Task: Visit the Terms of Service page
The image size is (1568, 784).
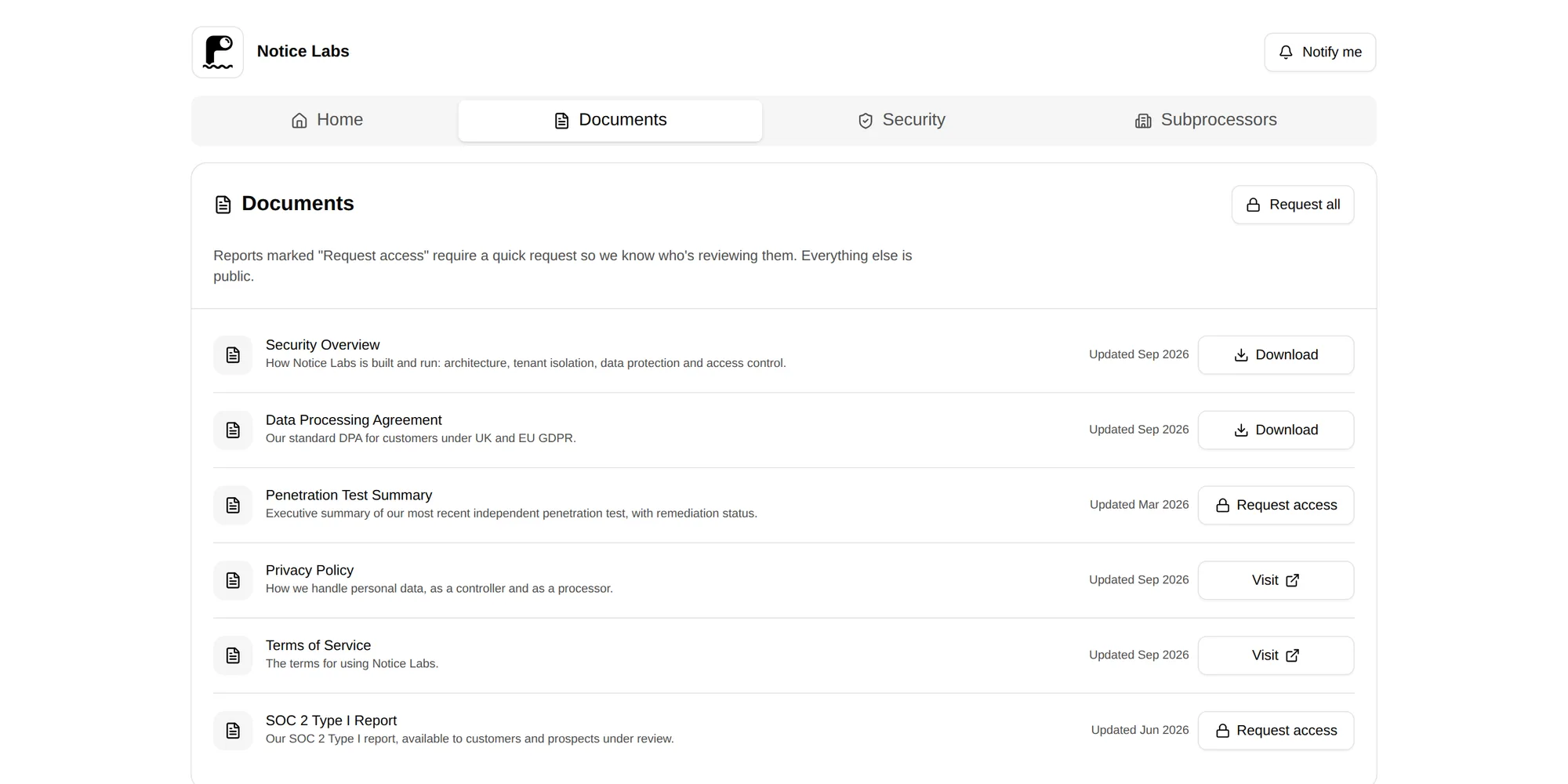Action: (x=1276, y=655)
